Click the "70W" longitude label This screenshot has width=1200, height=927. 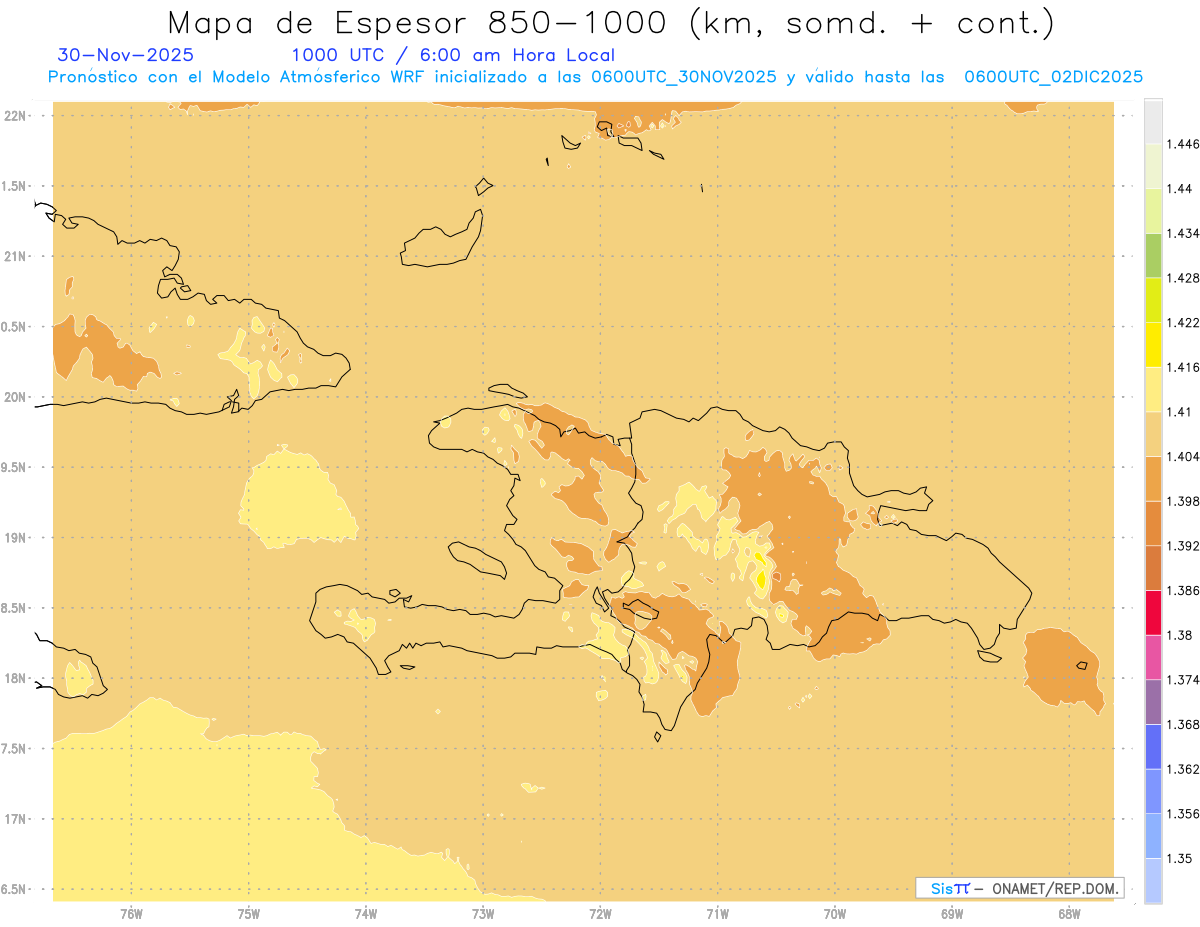pyautogui.click(x=835, y=914)
